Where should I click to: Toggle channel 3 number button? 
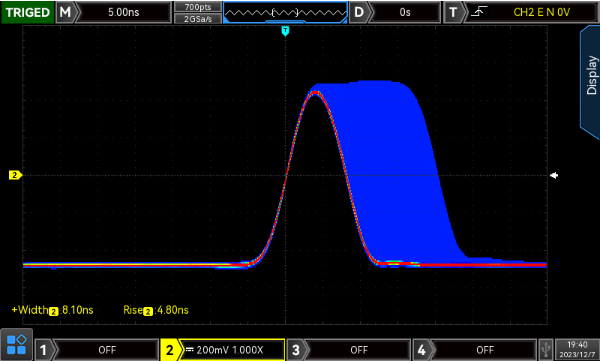(x=296, y=350)
